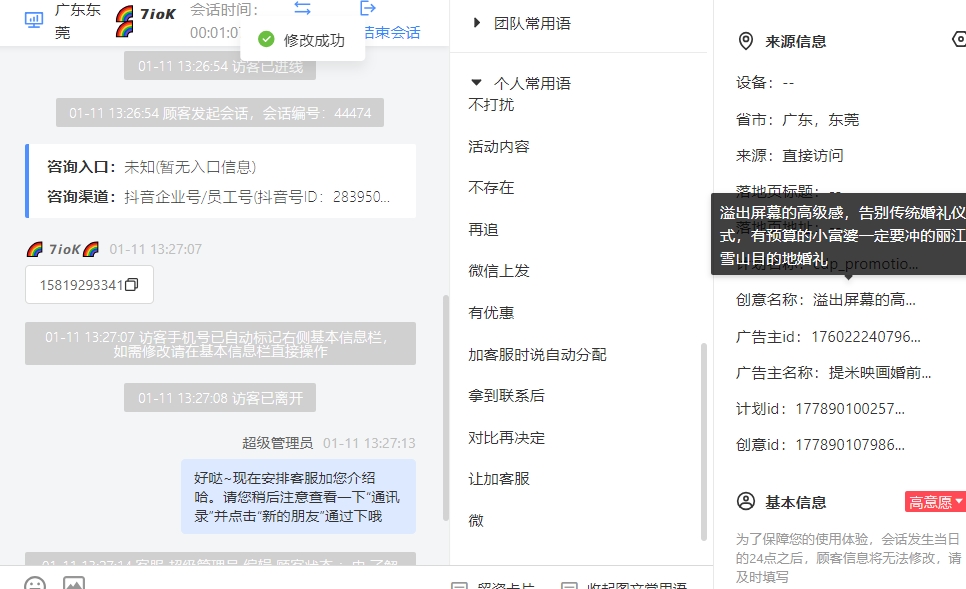Click the phone number message bubble 15819293341
This screenshot has height=589, width=966.
(x=89, y=285)
